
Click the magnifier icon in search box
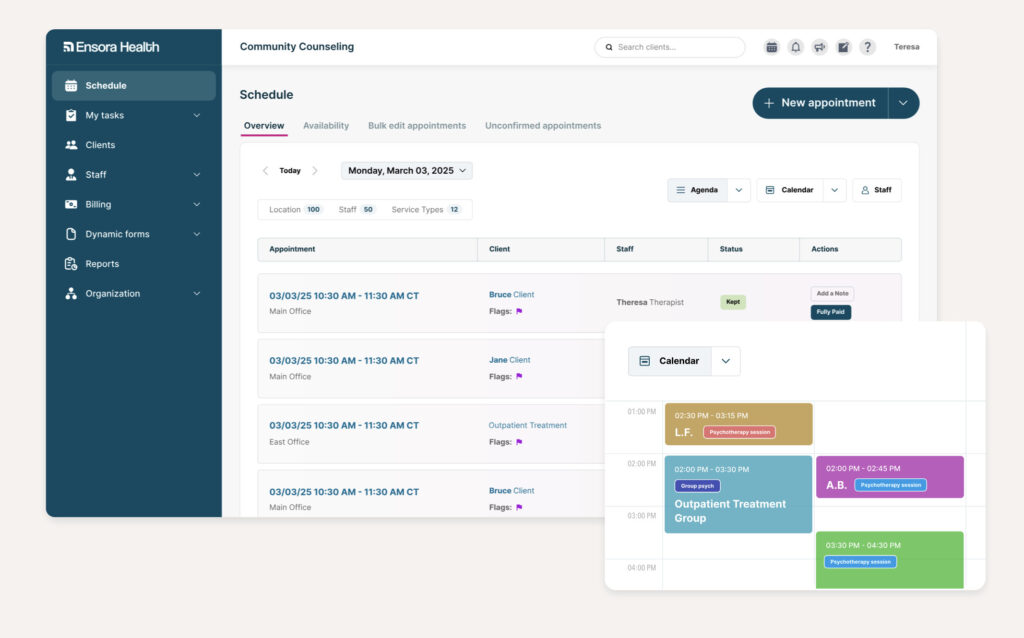pos(609,47)
